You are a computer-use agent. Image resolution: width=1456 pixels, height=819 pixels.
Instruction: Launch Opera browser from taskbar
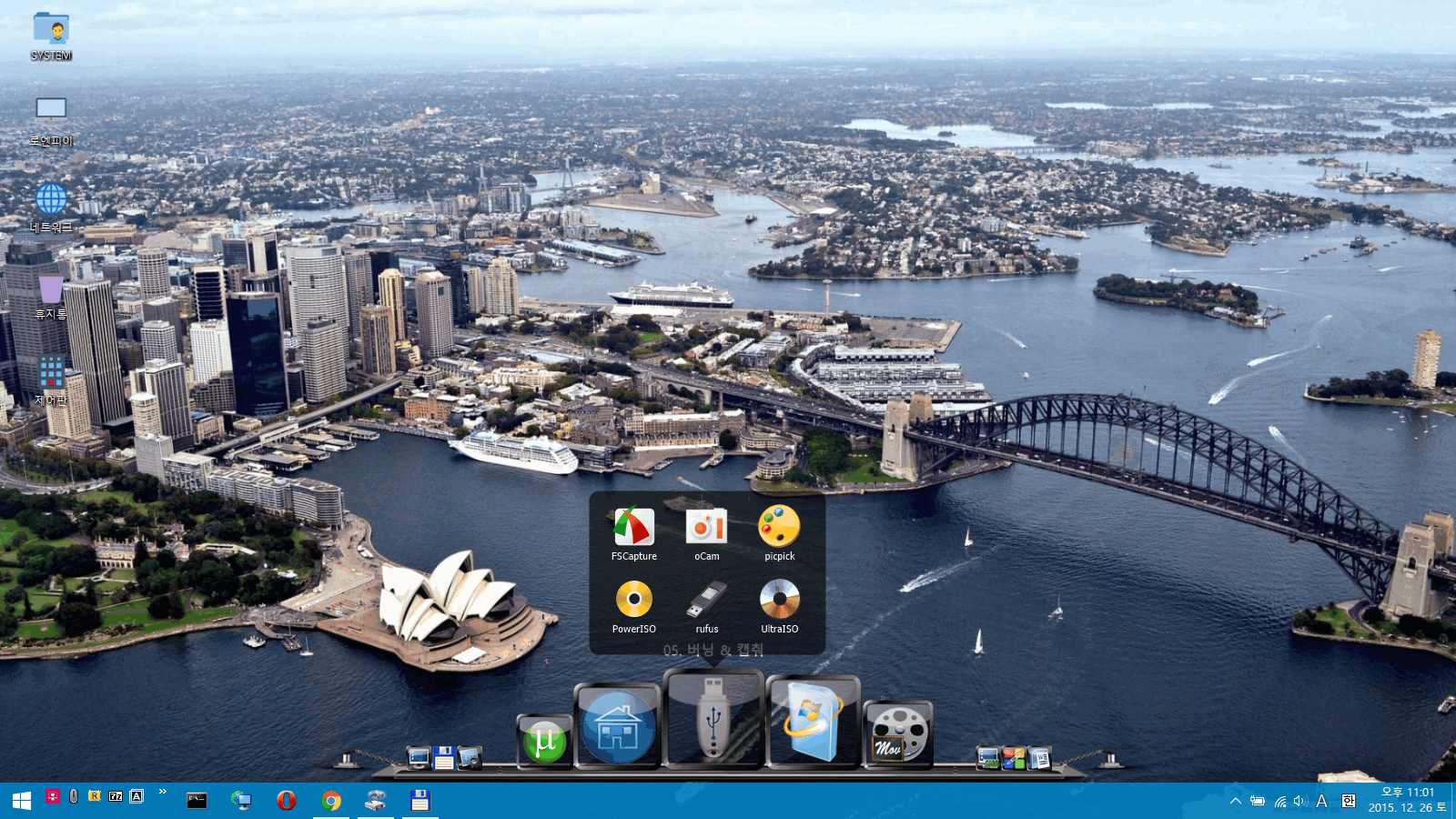click(x=287, y=801)
